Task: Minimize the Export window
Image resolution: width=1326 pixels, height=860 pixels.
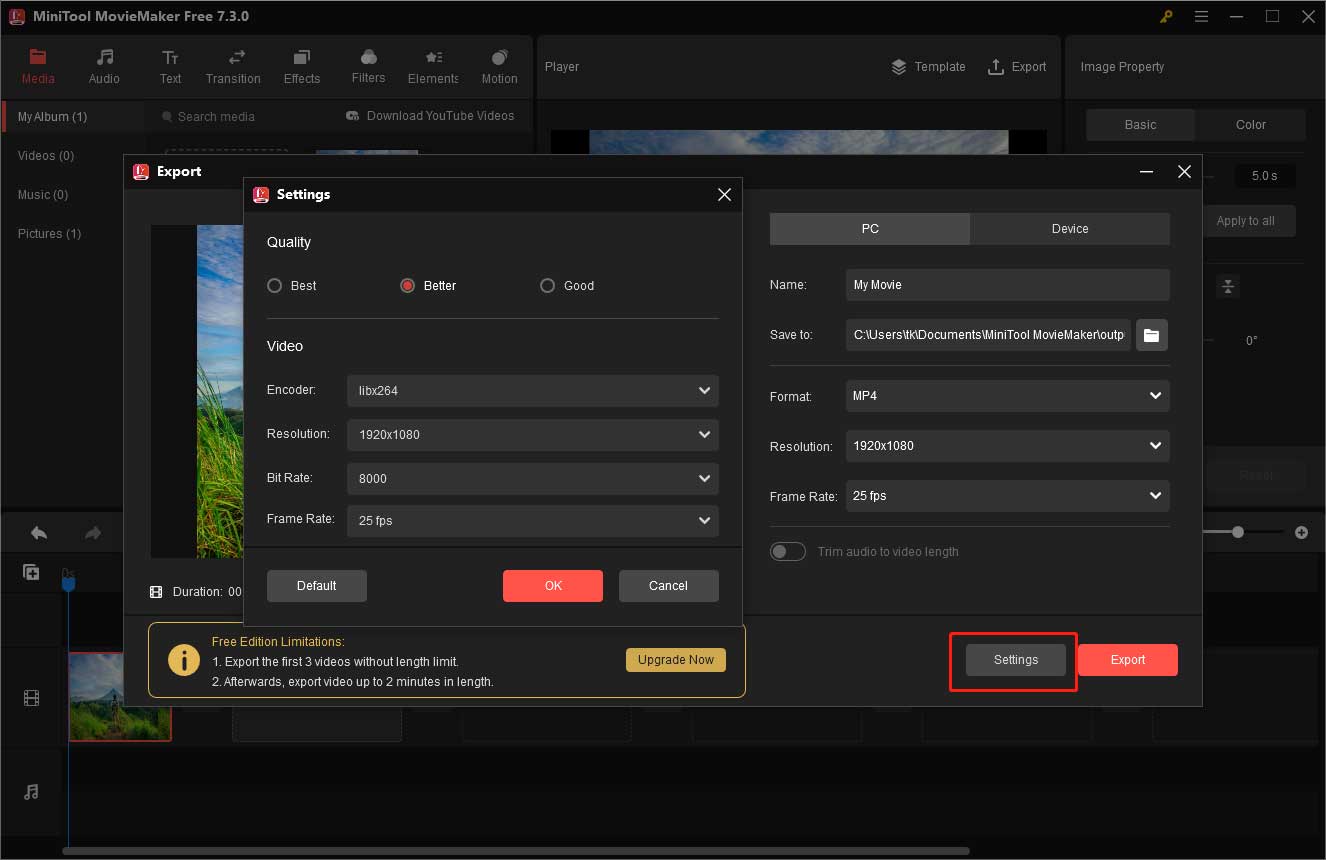Action: coord(1146,172)
